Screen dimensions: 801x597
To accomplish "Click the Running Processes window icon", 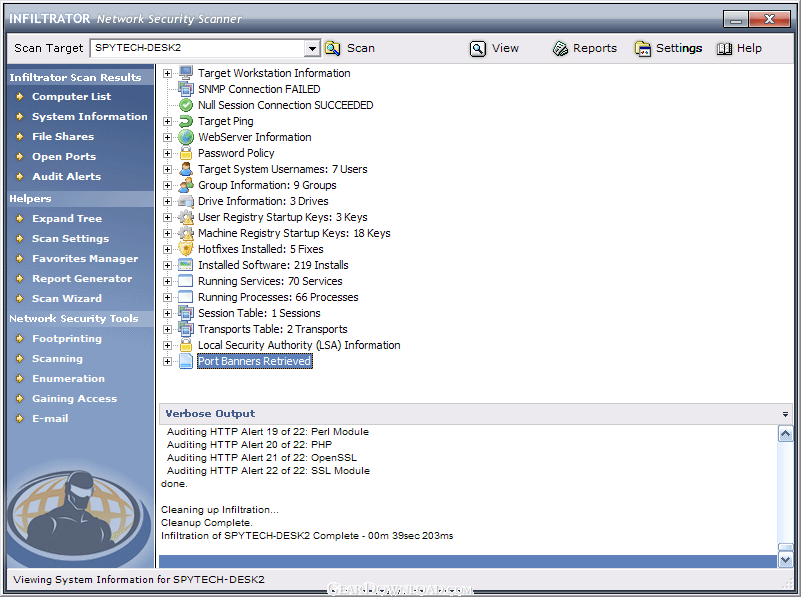I will 186,297.
